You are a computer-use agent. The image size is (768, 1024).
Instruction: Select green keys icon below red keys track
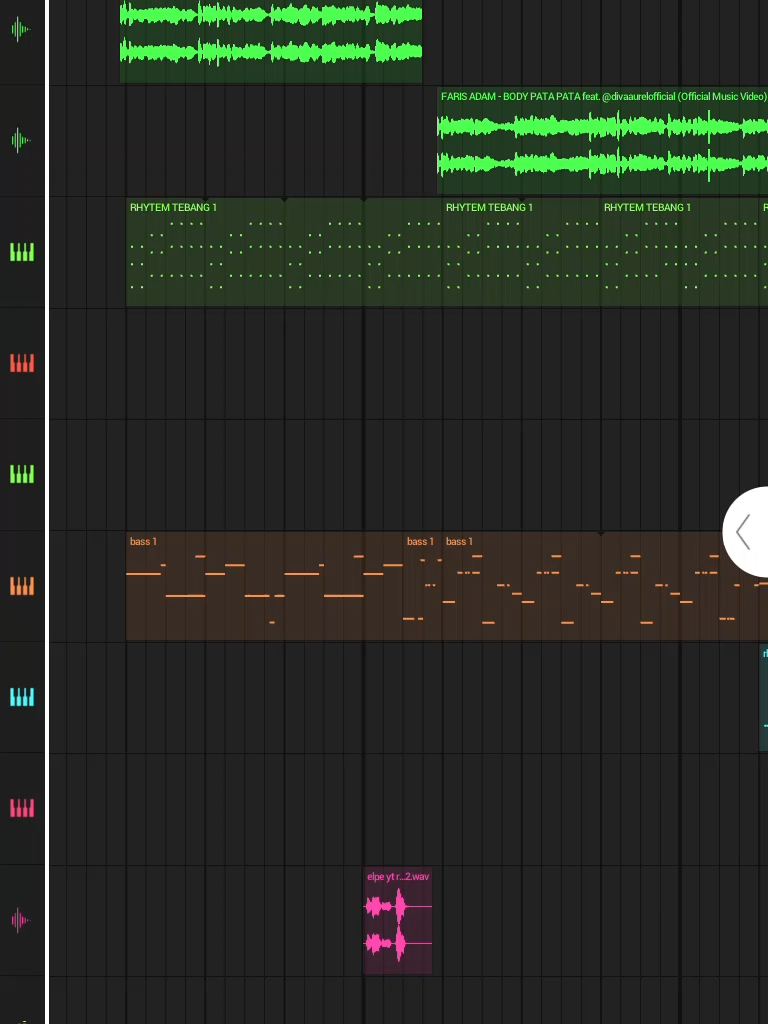(22, 474)
